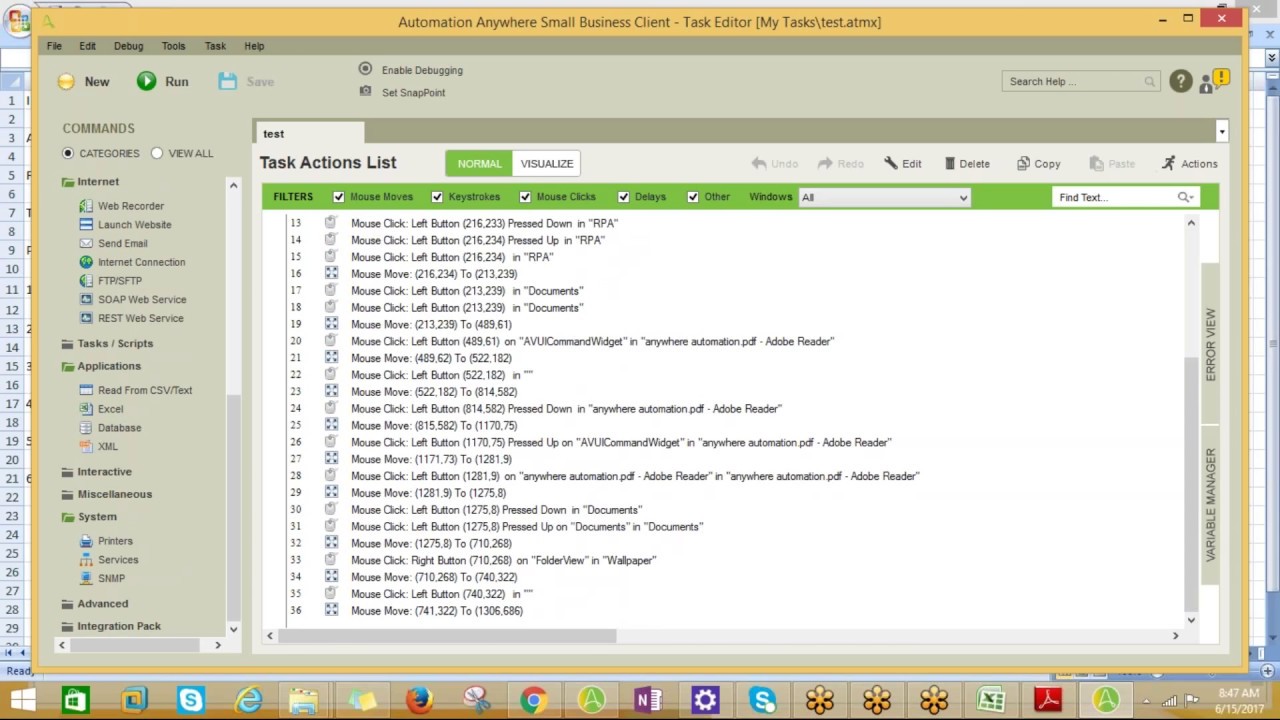Uncheck the Mouse Clicks filter
The width and height of the screenshot is (1280, 720).
tap(525, 197)
